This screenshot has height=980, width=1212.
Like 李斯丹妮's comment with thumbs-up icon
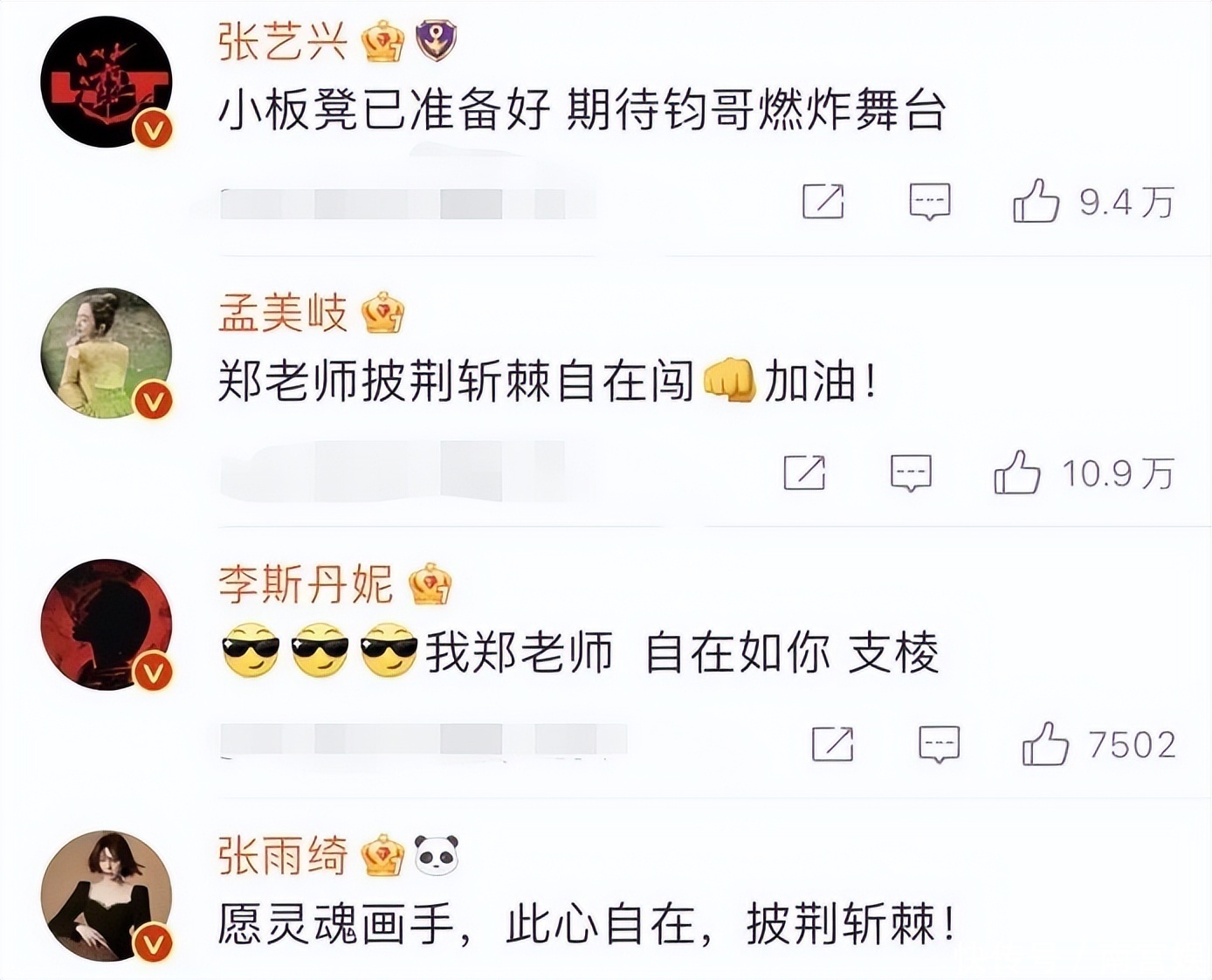tap(1045, 745)
